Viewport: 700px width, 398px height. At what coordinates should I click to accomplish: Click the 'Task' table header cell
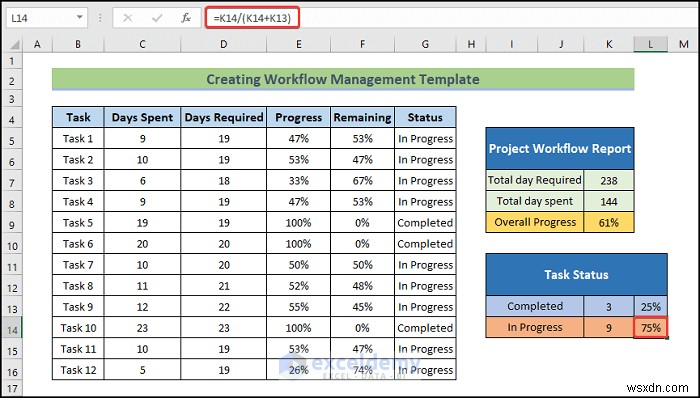[x=78, y=117]
